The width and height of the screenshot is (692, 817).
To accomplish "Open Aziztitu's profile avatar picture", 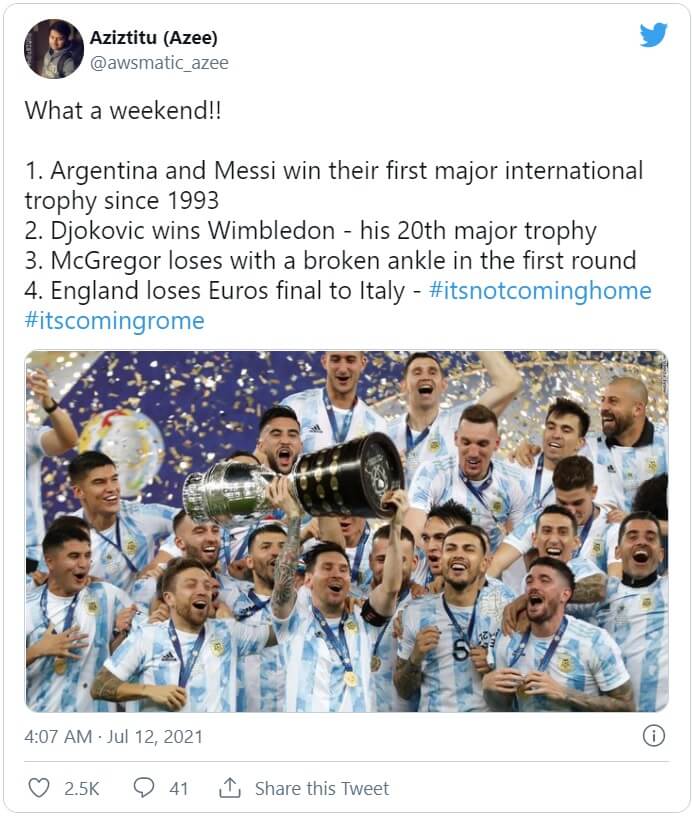I will pos(53,48).
